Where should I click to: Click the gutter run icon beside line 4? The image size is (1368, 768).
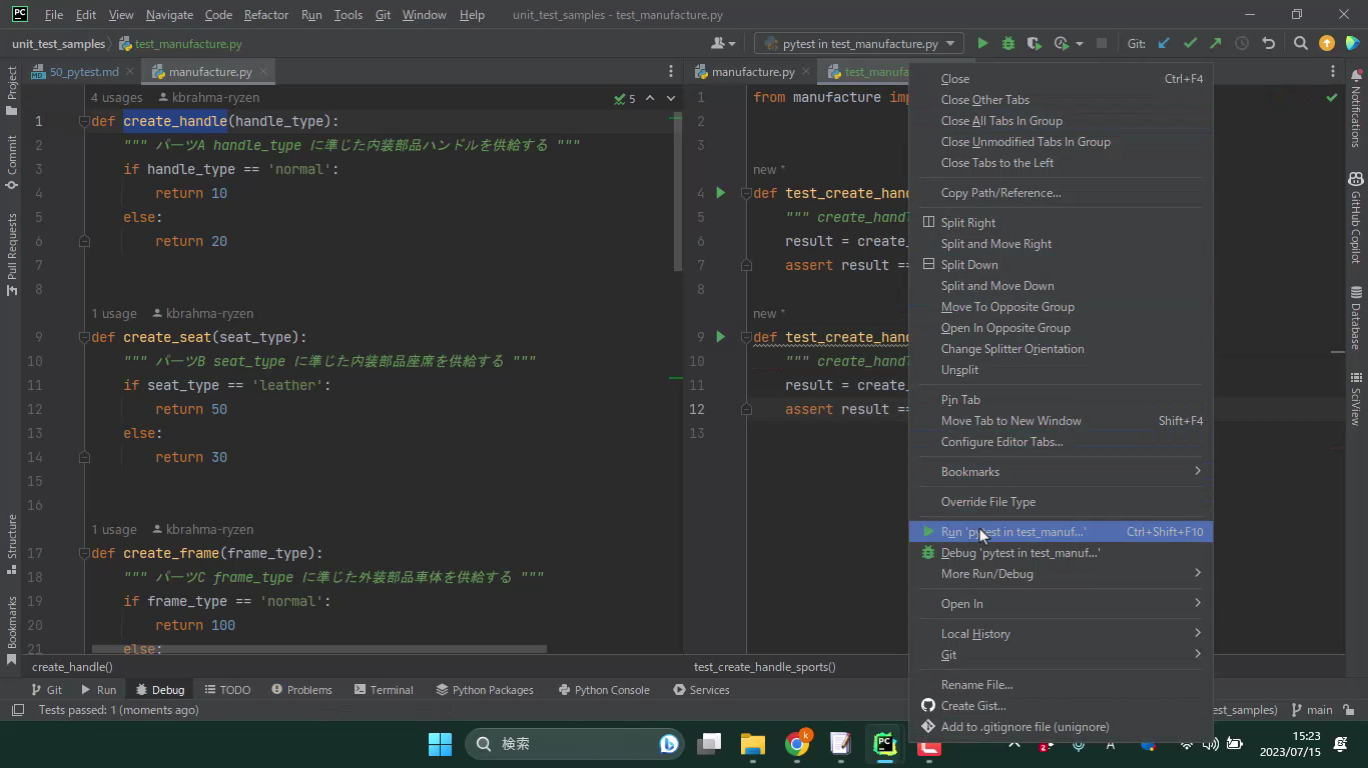[x=720, y=193]
